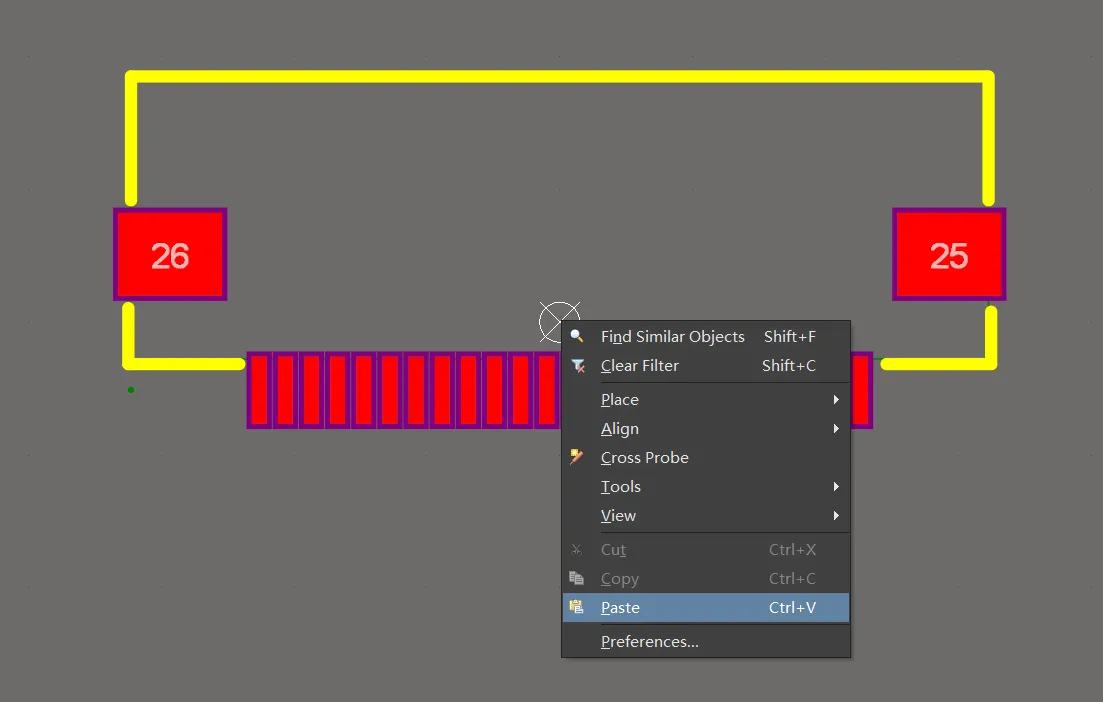Image resolution: width=1103 pixels, height=702 pixels.
Task: Click the View submenu arrow
Action: [836, 516]
